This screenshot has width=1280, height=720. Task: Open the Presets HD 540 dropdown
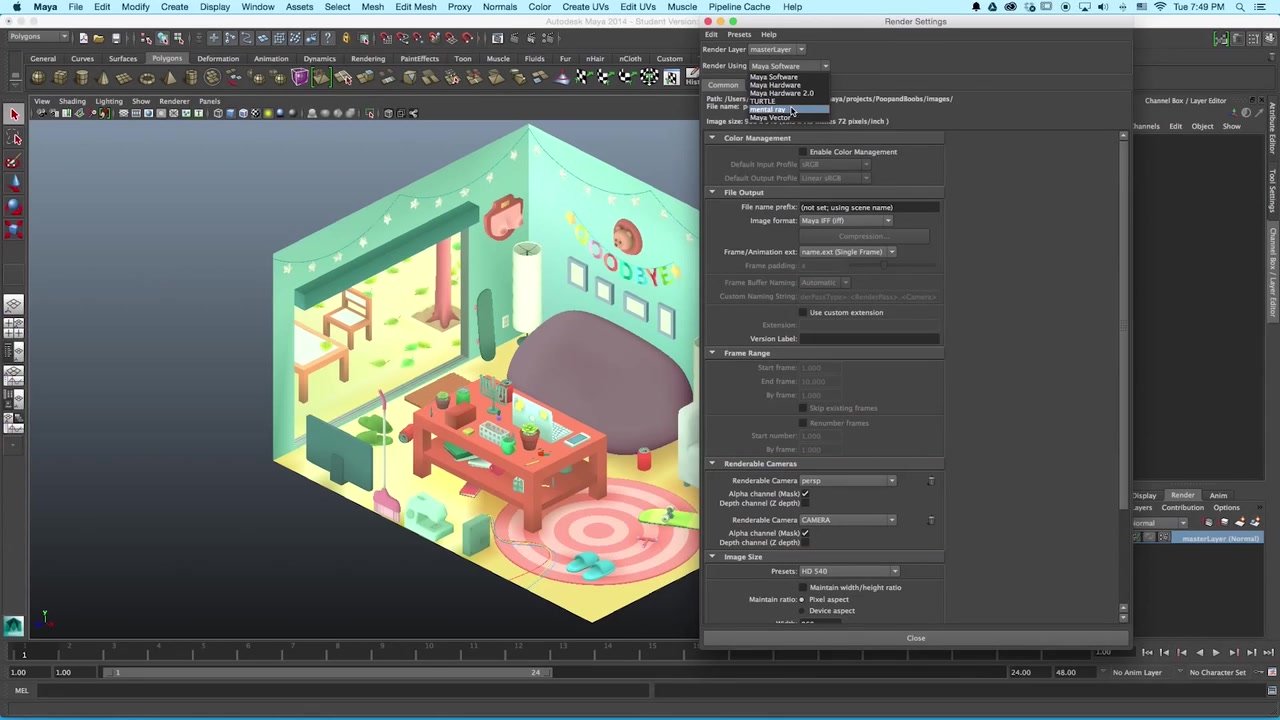click(849, 571)
